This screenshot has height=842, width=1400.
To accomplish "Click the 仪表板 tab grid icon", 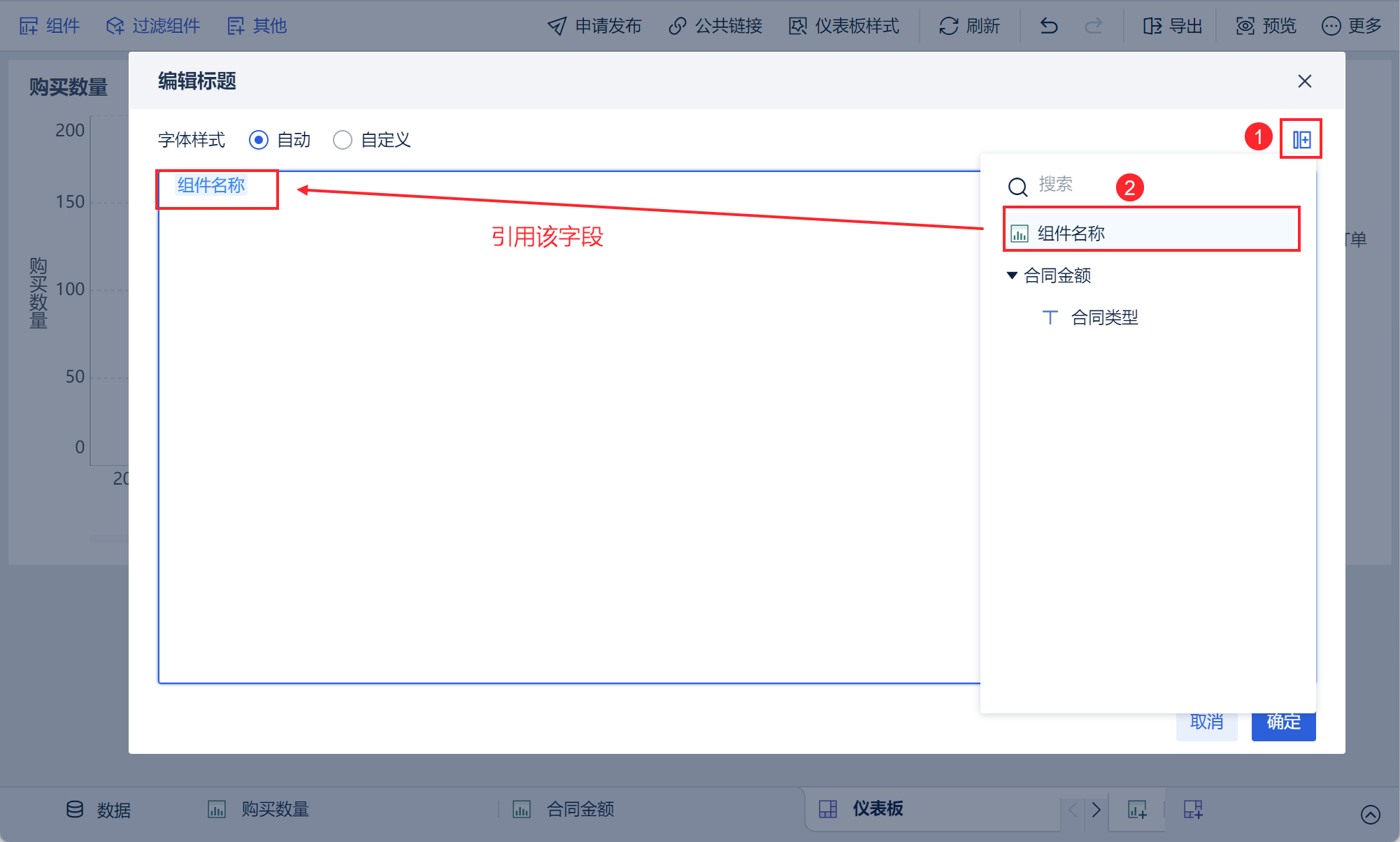I will click(828, 809).
